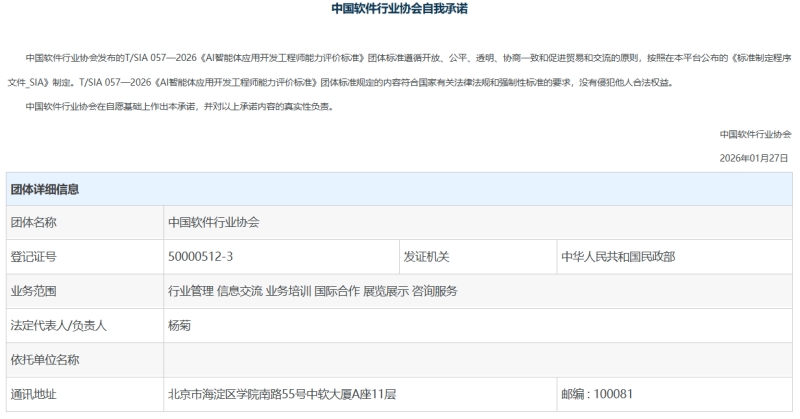
Task: Select the legal representative name 杨菊
Action: (179, 325)
